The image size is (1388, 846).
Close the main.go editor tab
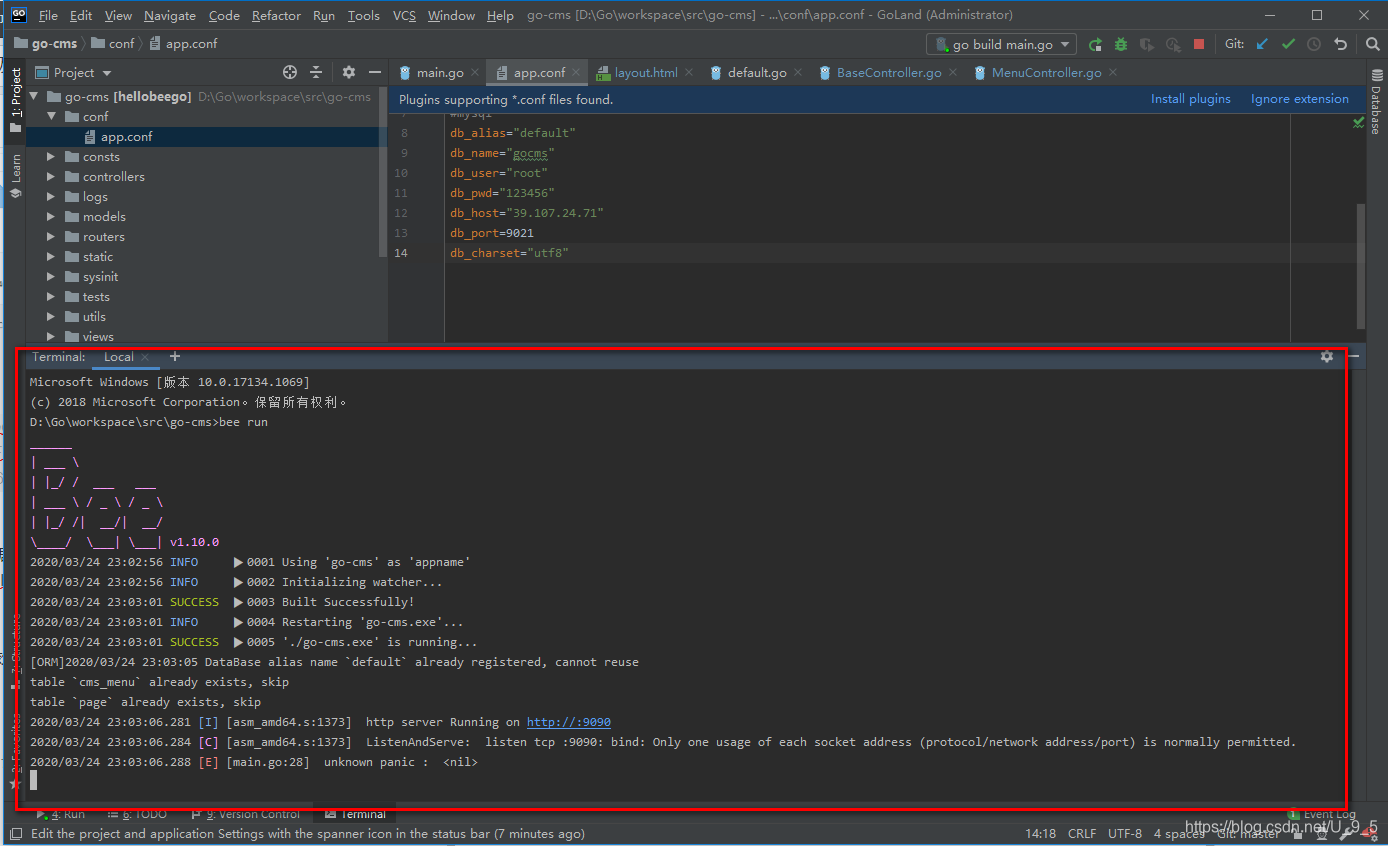tap(477, 73)
